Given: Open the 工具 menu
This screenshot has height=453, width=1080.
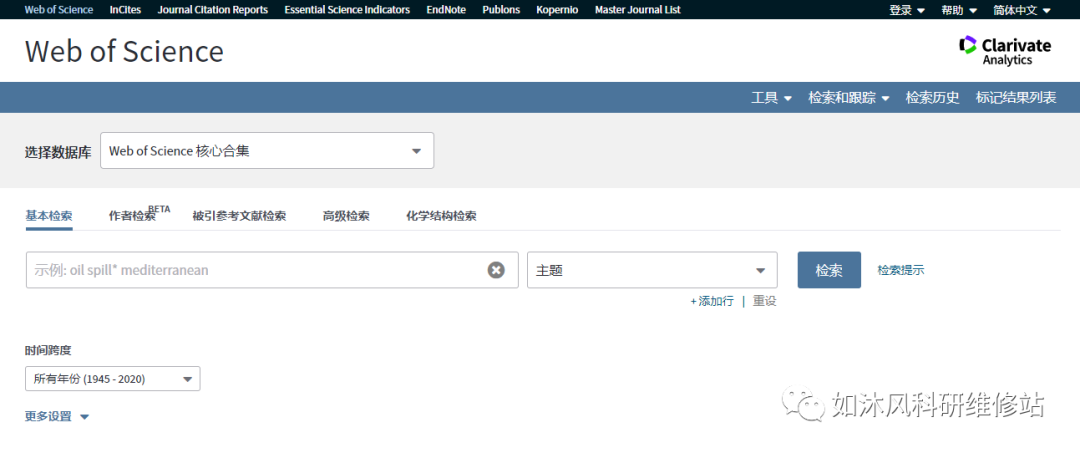Looking at the screenshot, I should click(771, 97).
